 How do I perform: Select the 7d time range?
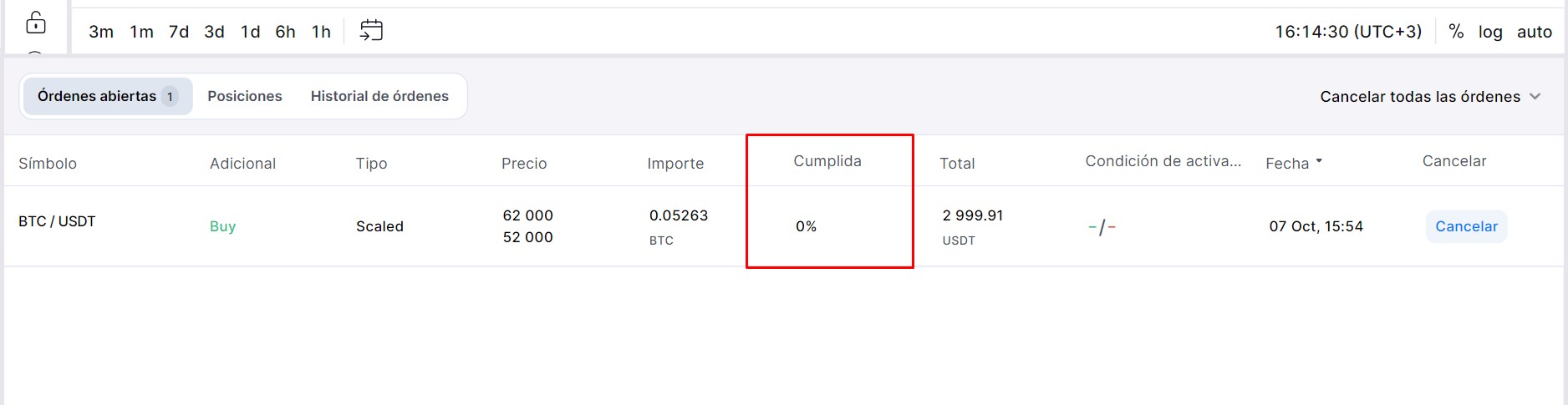point(179,32)
